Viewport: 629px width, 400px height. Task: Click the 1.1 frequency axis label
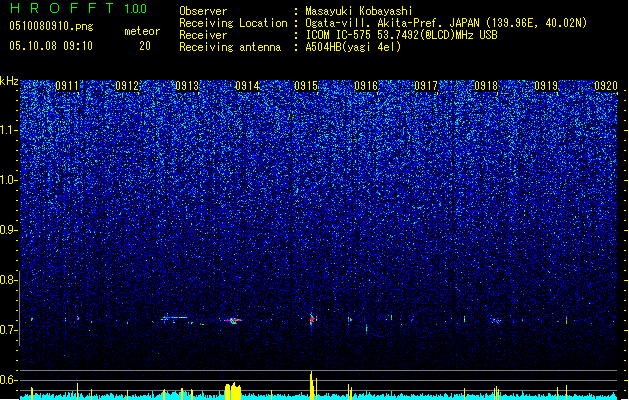[x=8, y=130]
